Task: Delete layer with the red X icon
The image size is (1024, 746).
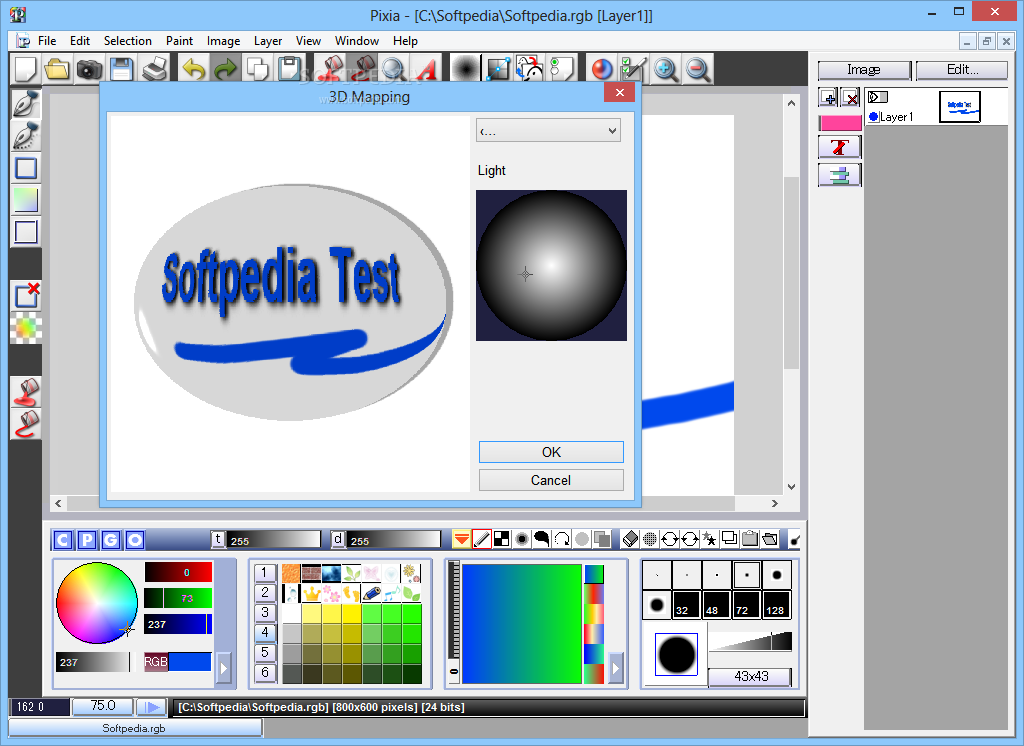Action: click(850, 98)
